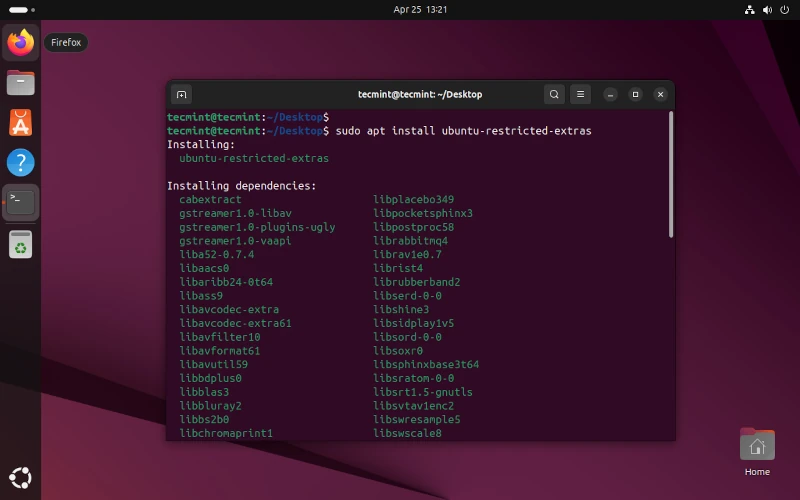Click the terminal title bar text

click(420, 95)
